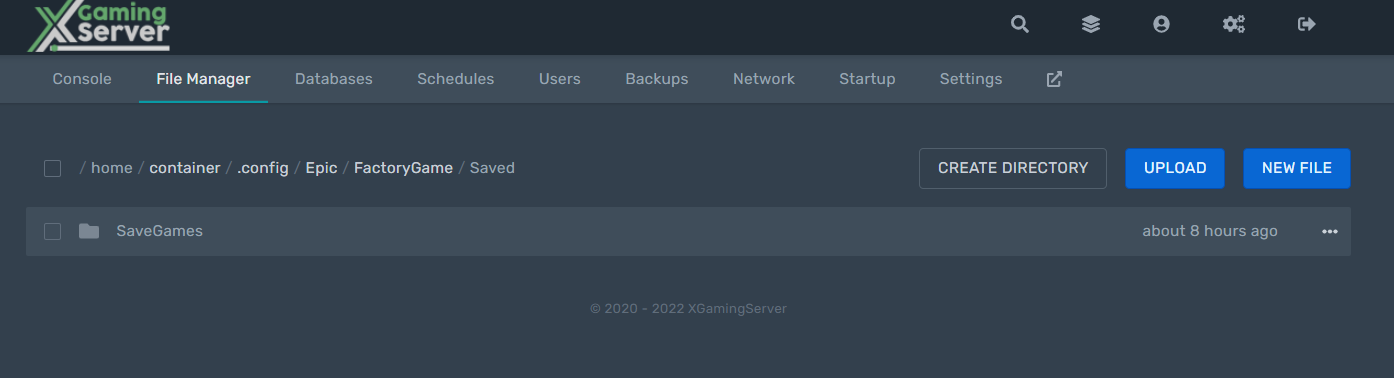Open the account profile icon

1161,24
